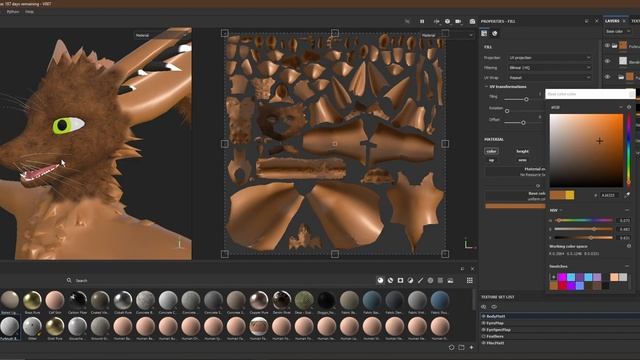Click the screenshot camera icon in top toolbar
The image size is (640, 360).
pyautogui.click(x=472, y=21)
